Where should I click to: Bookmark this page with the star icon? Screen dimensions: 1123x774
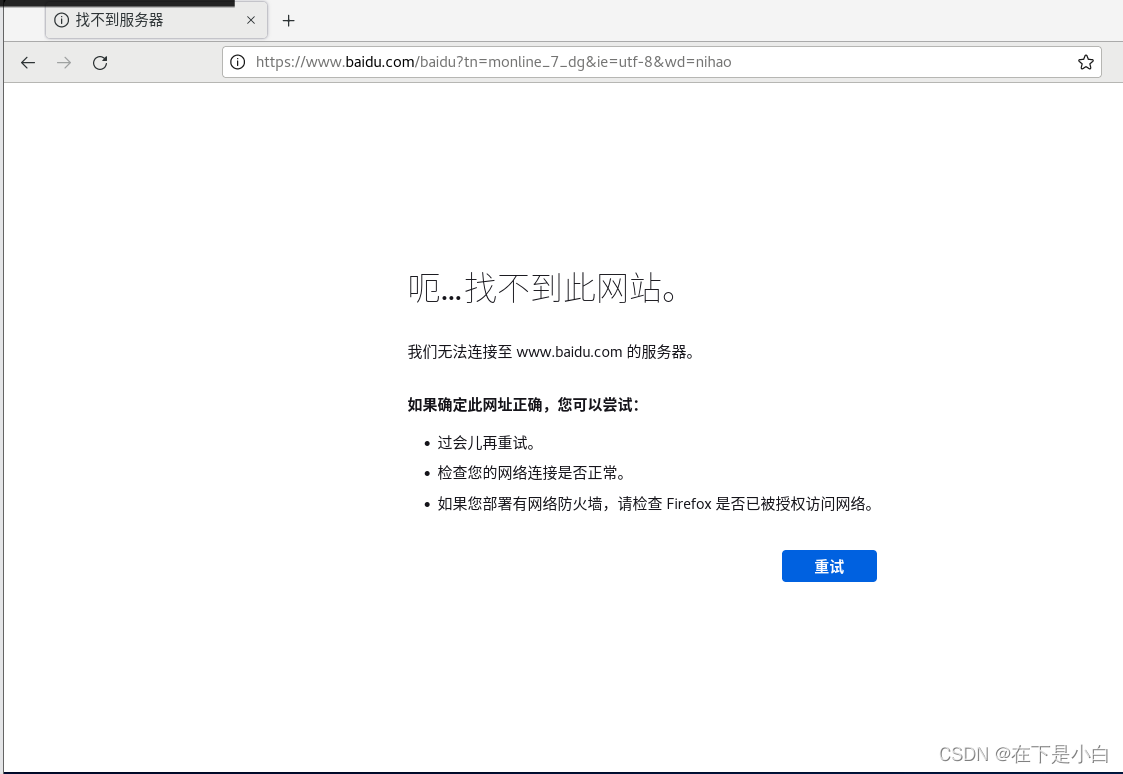[1085, 62]
